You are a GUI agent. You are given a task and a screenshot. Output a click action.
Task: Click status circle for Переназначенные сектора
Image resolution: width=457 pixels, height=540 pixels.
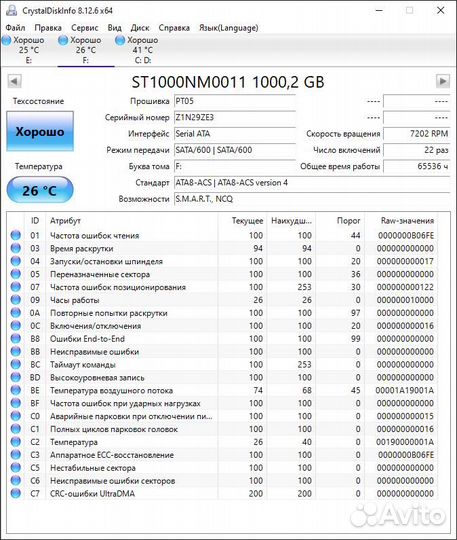point(15,274)
